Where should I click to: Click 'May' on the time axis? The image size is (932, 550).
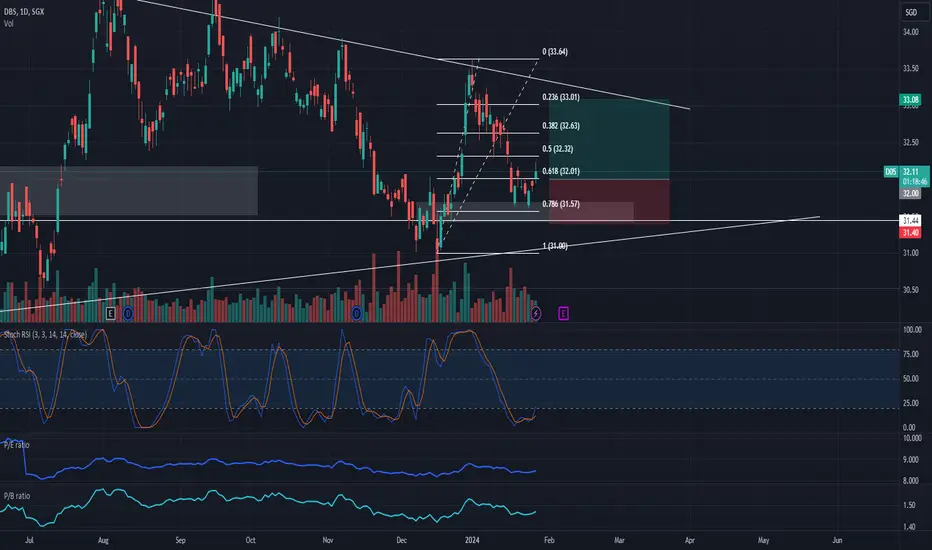click(763, 540)
